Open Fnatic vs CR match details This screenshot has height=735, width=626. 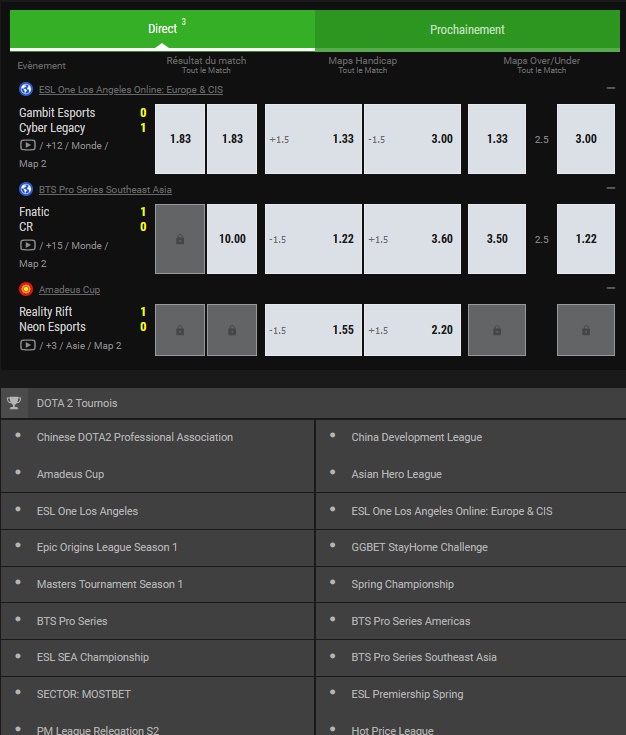click(34, 219)
